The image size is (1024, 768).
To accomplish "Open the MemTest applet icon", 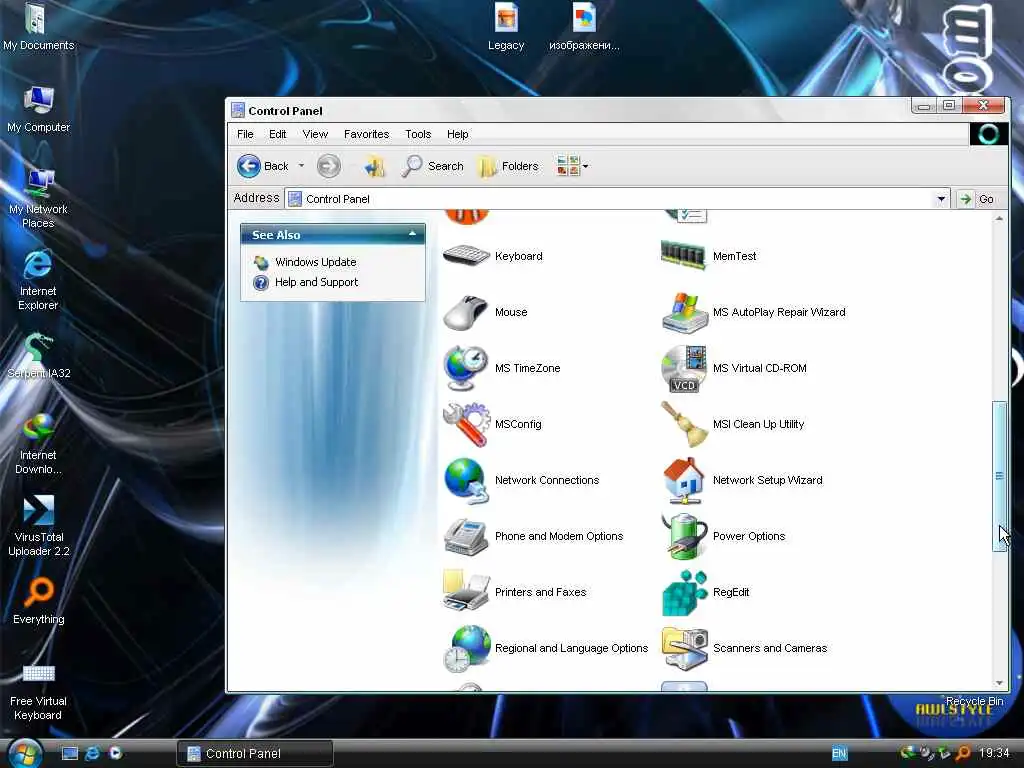I will tap(683, 255).
